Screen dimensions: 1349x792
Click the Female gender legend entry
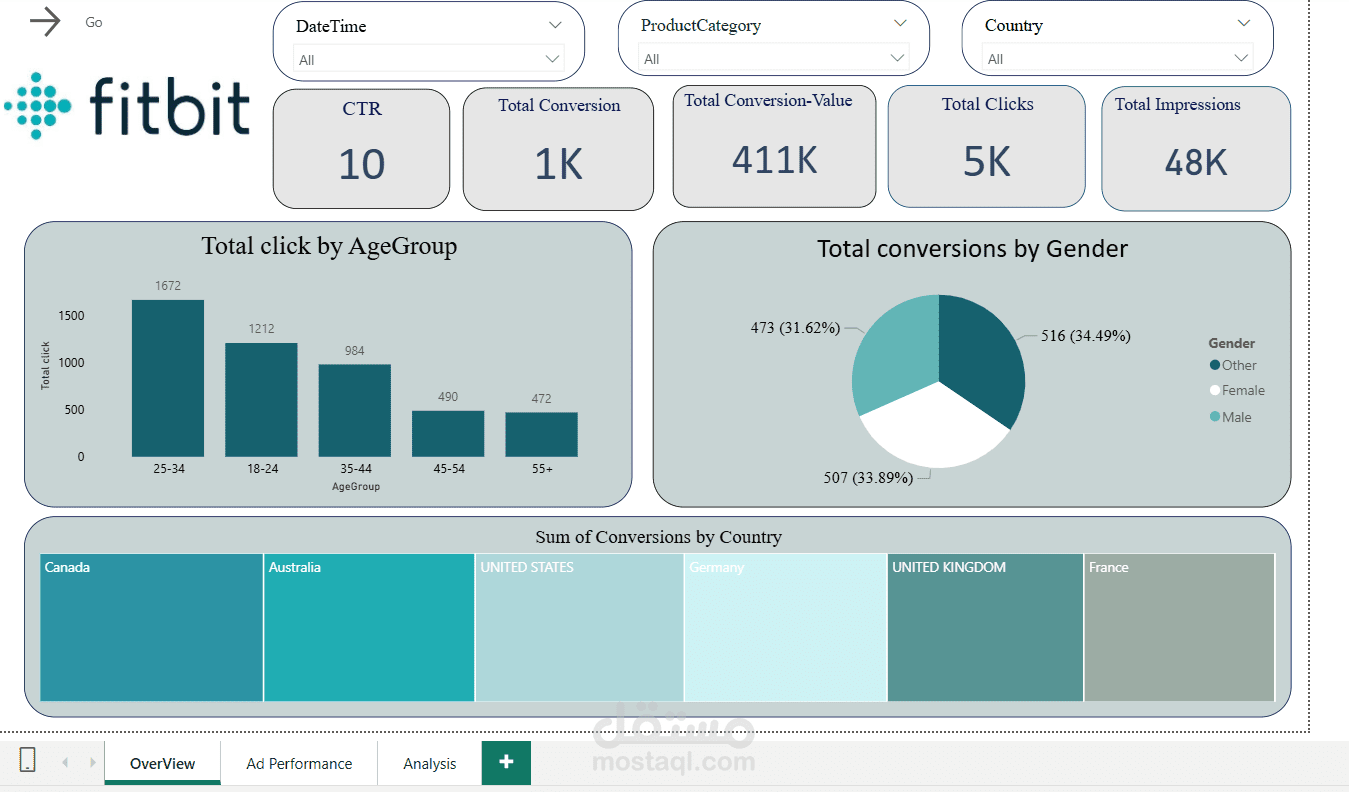click(1237, 390)
